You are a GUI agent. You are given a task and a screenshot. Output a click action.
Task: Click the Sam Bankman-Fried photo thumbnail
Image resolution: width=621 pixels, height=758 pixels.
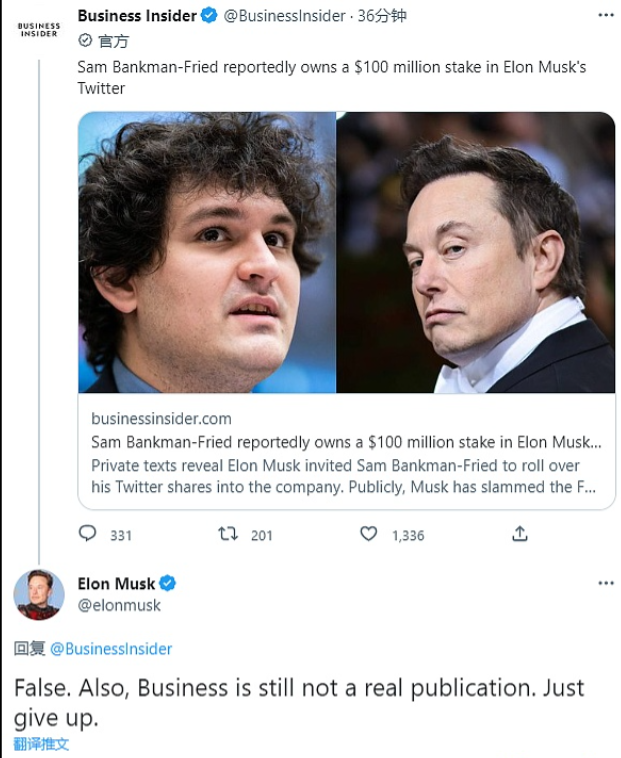coord(207,252)
